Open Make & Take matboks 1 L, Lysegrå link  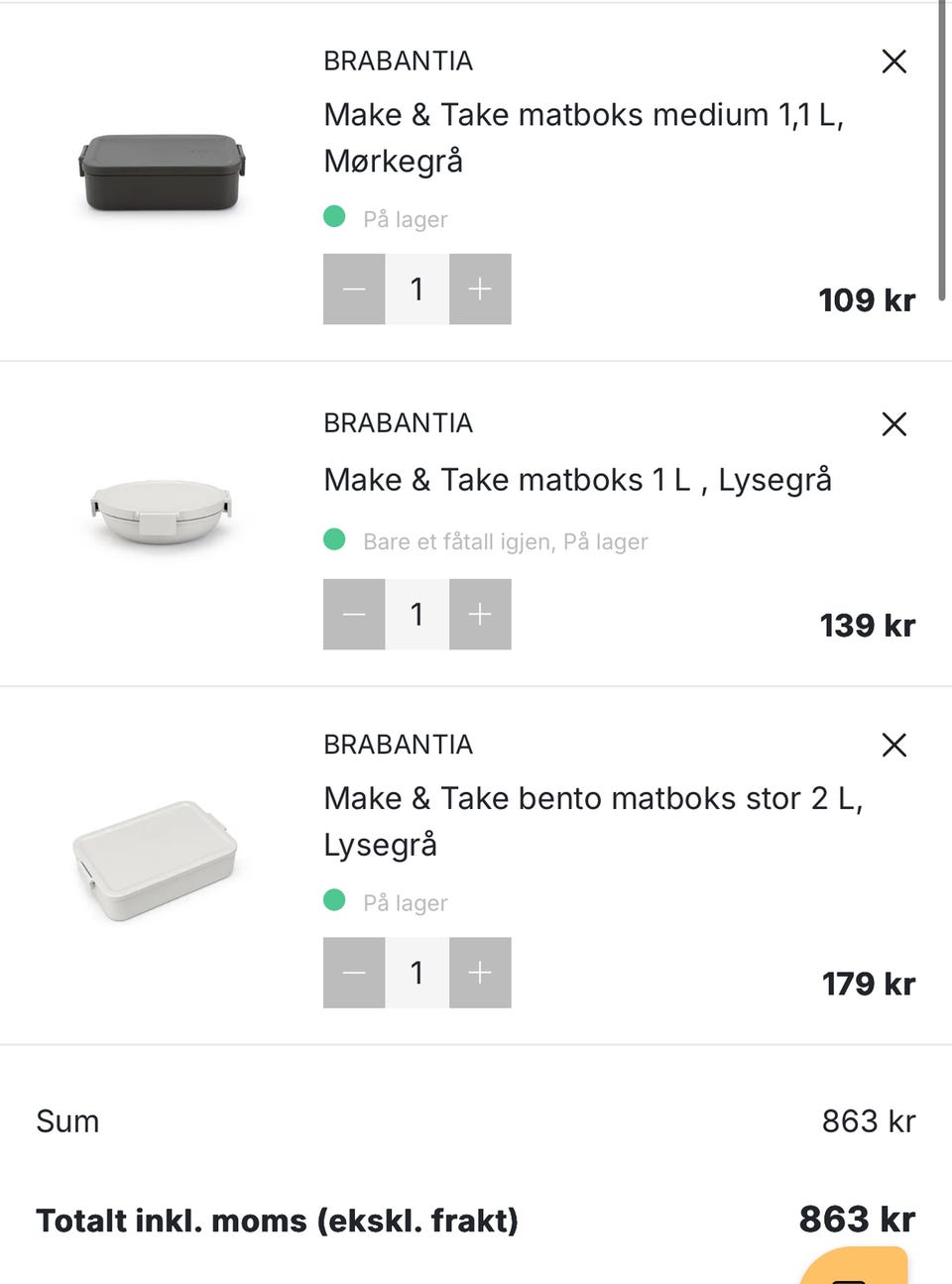pos(577,480)
